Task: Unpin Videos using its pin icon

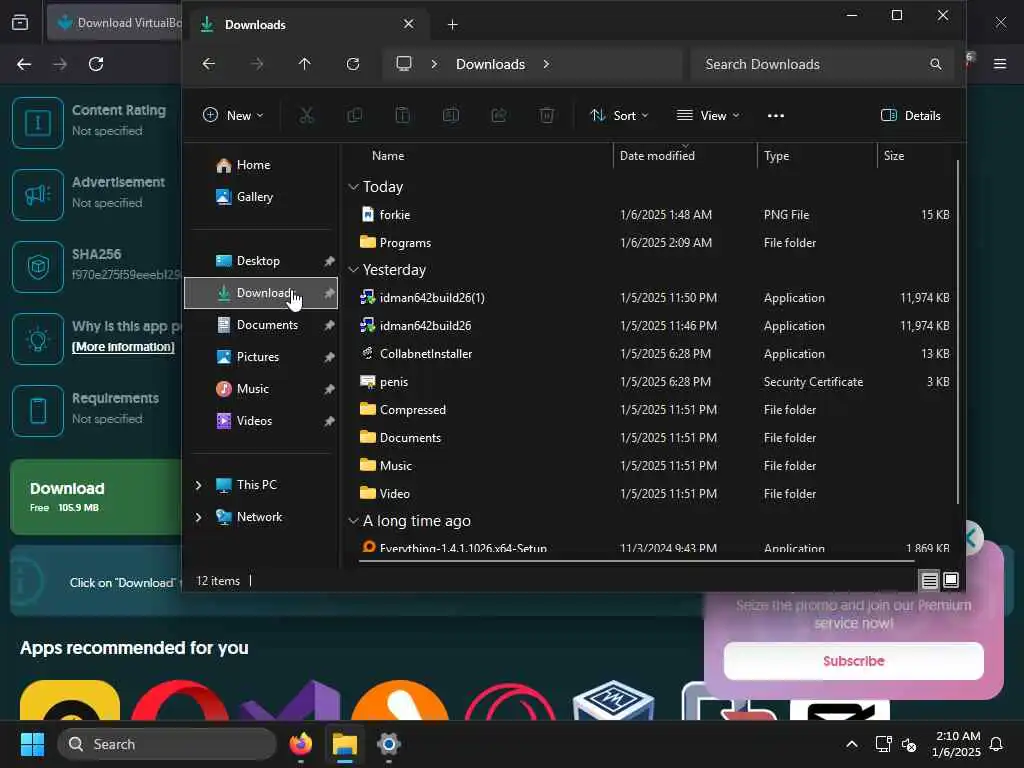Action: click(329, 421)
